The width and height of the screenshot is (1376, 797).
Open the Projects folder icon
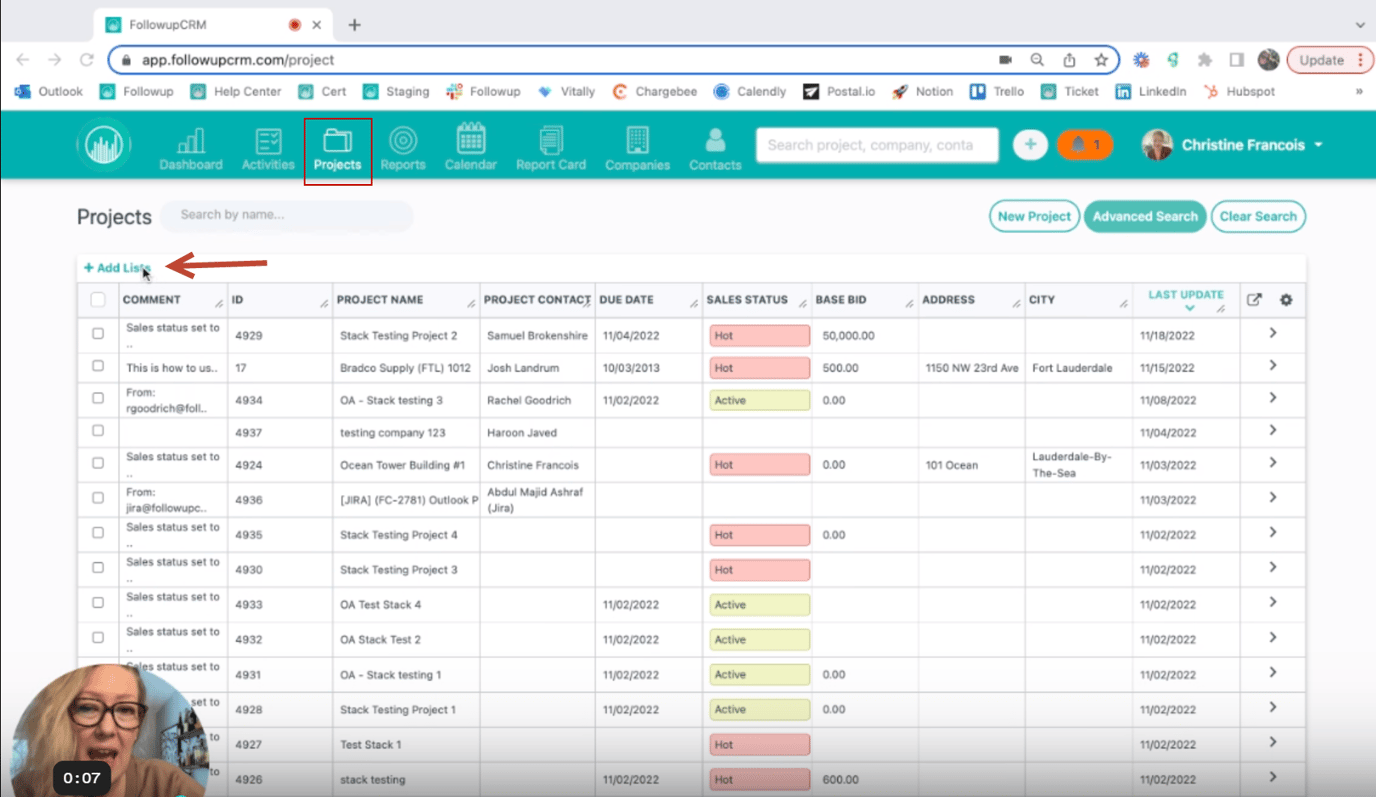click(x=338, y=145)
